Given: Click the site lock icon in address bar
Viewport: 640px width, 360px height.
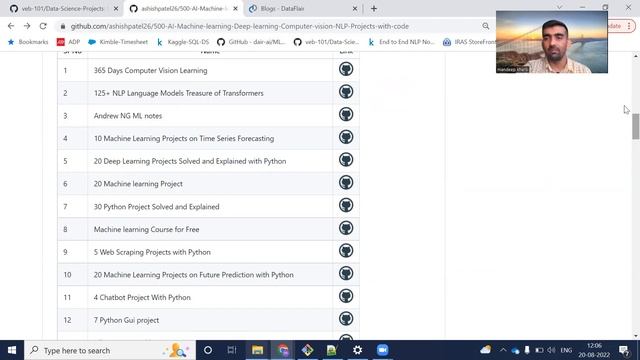Looking at the screenshot, I should pos(62,26).
